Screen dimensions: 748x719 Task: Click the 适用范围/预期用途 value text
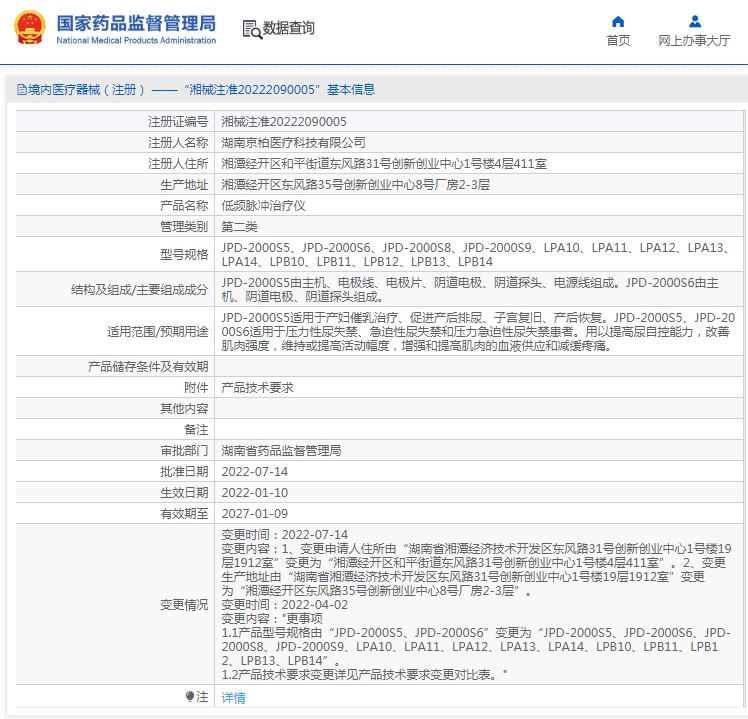[x=478, y=332]
